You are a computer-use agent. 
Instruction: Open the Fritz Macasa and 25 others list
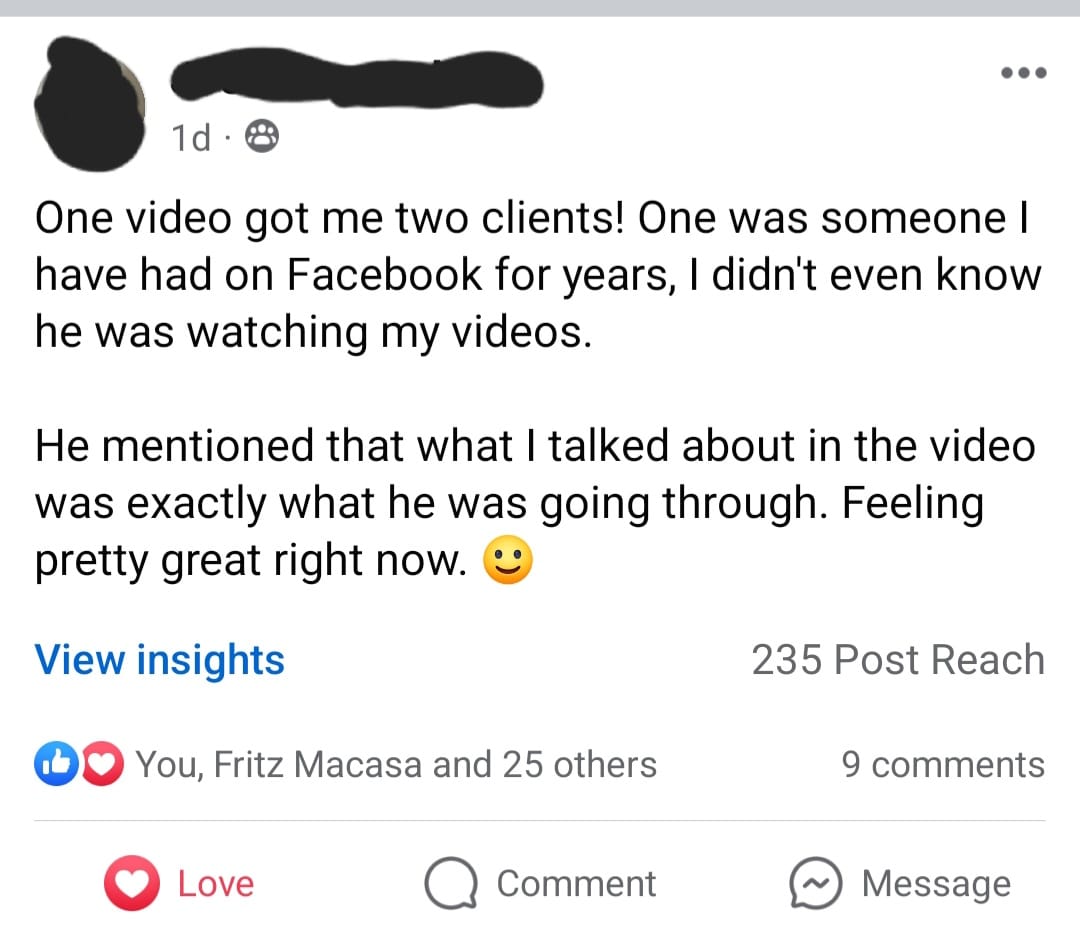pos(396,765)
